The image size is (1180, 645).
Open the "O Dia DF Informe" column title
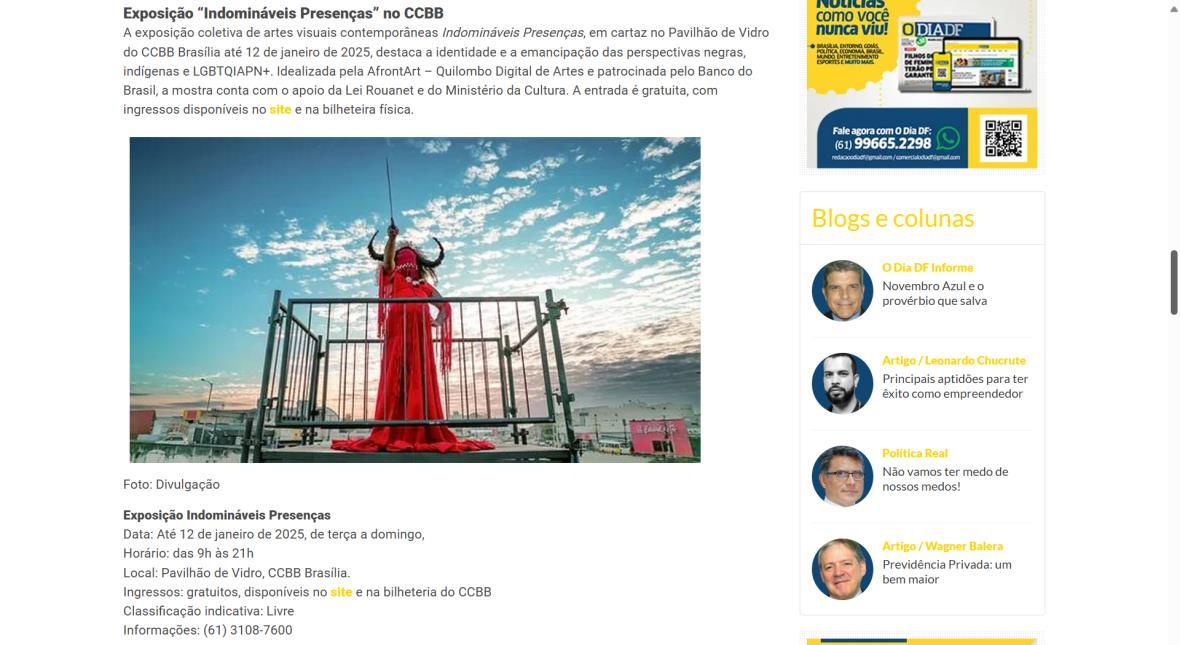click(x=927, y=268)
